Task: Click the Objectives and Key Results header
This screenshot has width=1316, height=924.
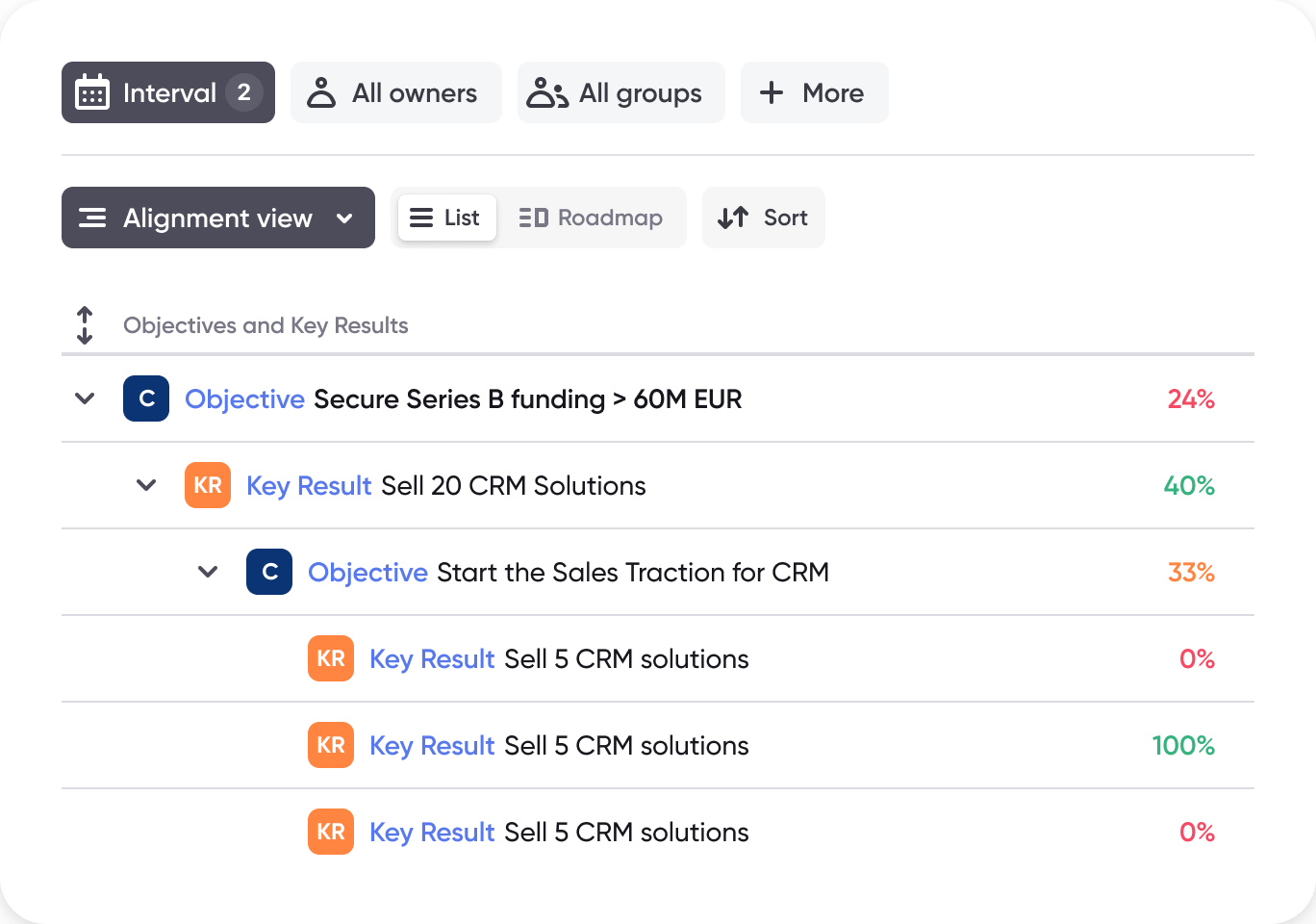Action: pos(266,325)
